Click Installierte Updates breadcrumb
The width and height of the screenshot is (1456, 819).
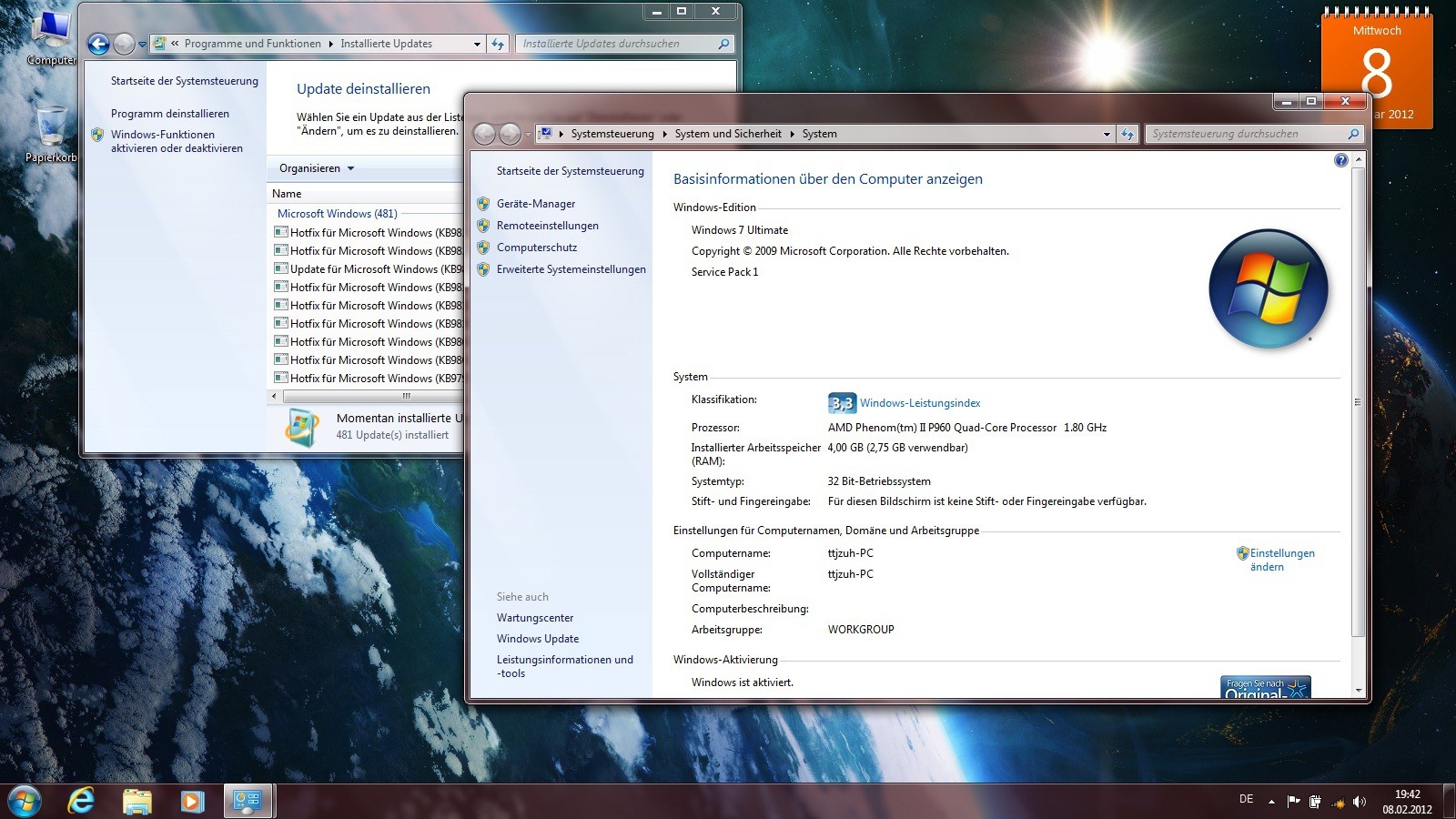[x=387, y=44]
